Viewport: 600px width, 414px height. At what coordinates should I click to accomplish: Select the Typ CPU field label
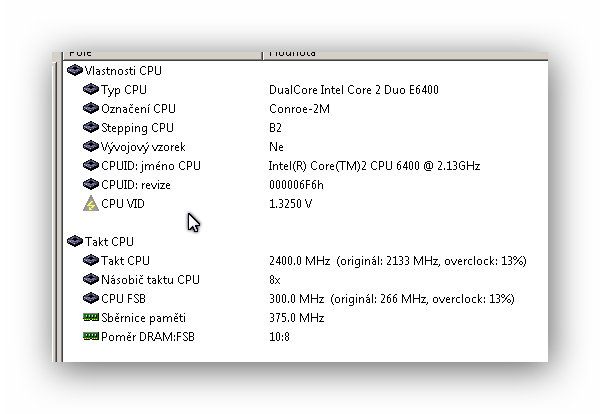point(124,90)
